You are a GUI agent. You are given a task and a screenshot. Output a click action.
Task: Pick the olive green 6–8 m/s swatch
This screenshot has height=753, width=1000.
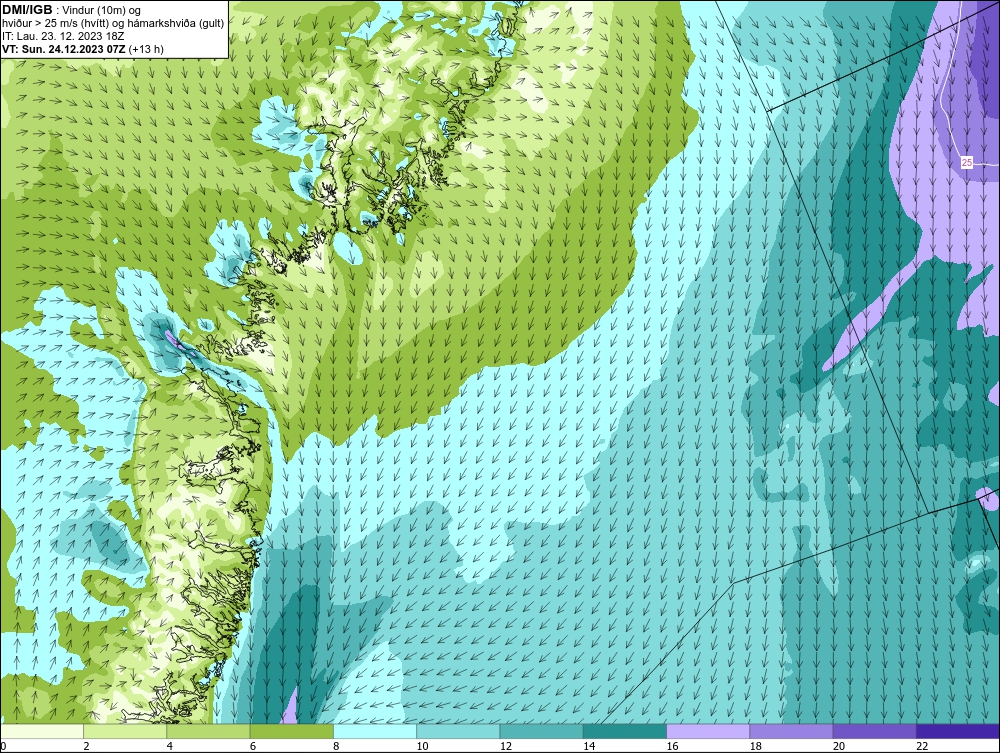(x=291, y=731)
